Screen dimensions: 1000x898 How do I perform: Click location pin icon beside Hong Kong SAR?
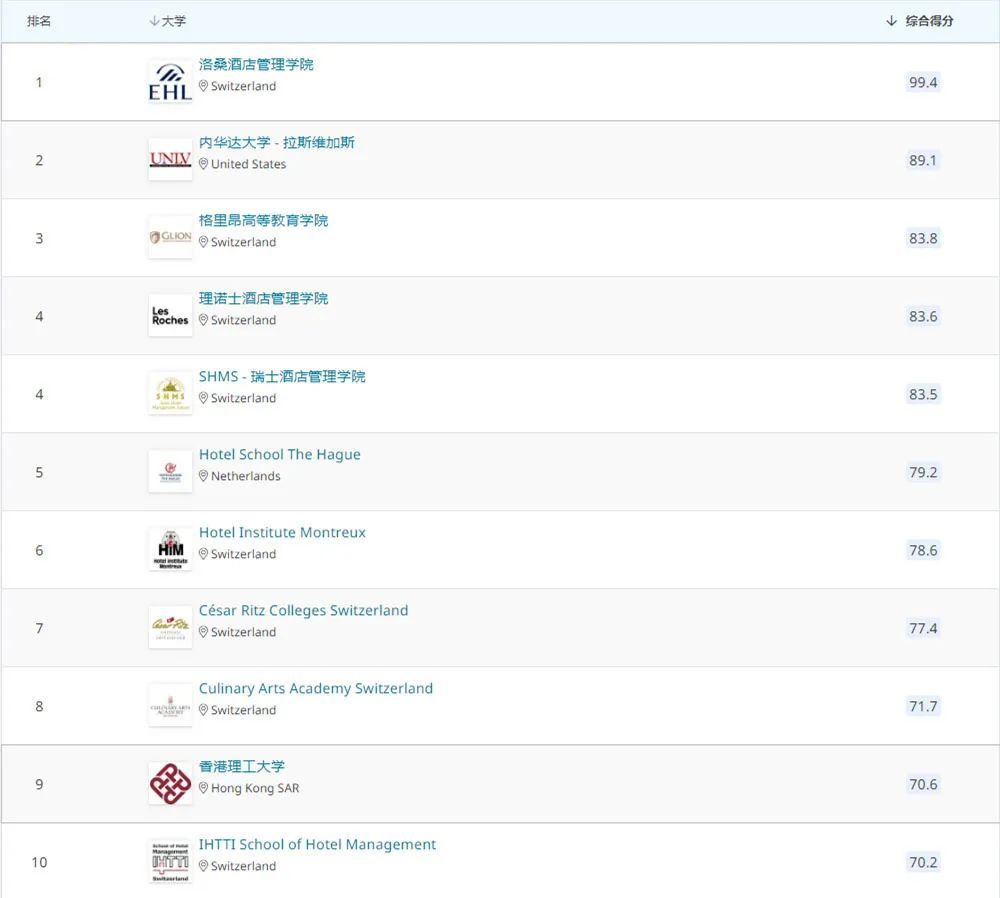coord(203,788)
